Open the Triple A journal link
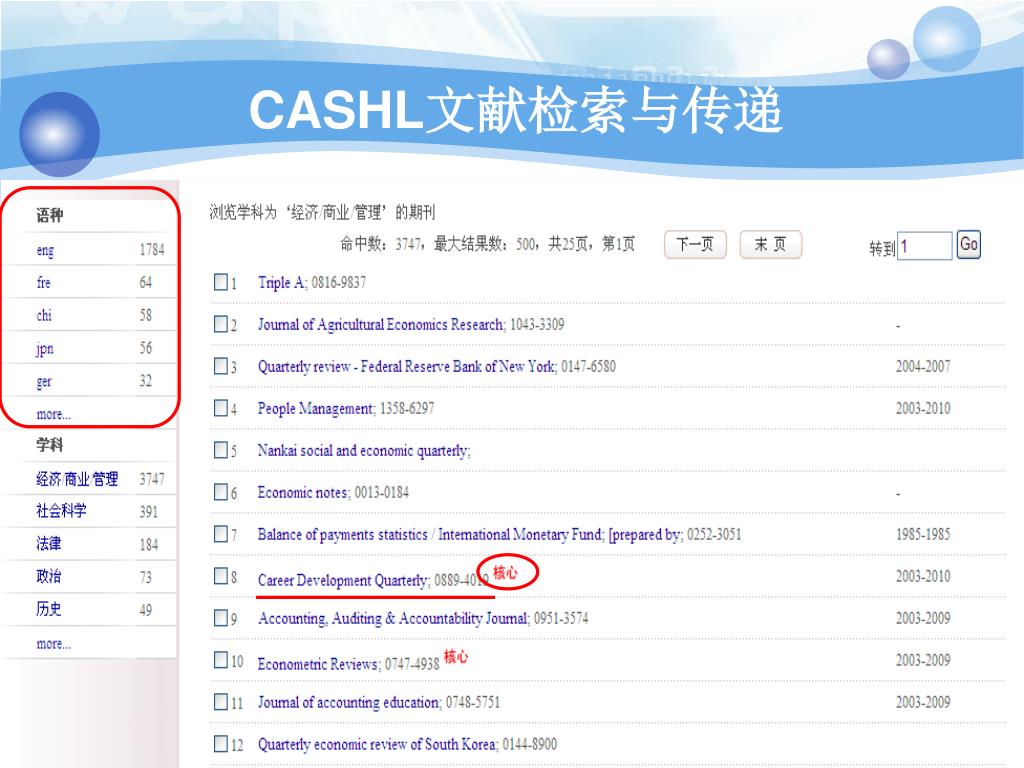Screen dimensions: 1024x768 click(x=281, y=282)
